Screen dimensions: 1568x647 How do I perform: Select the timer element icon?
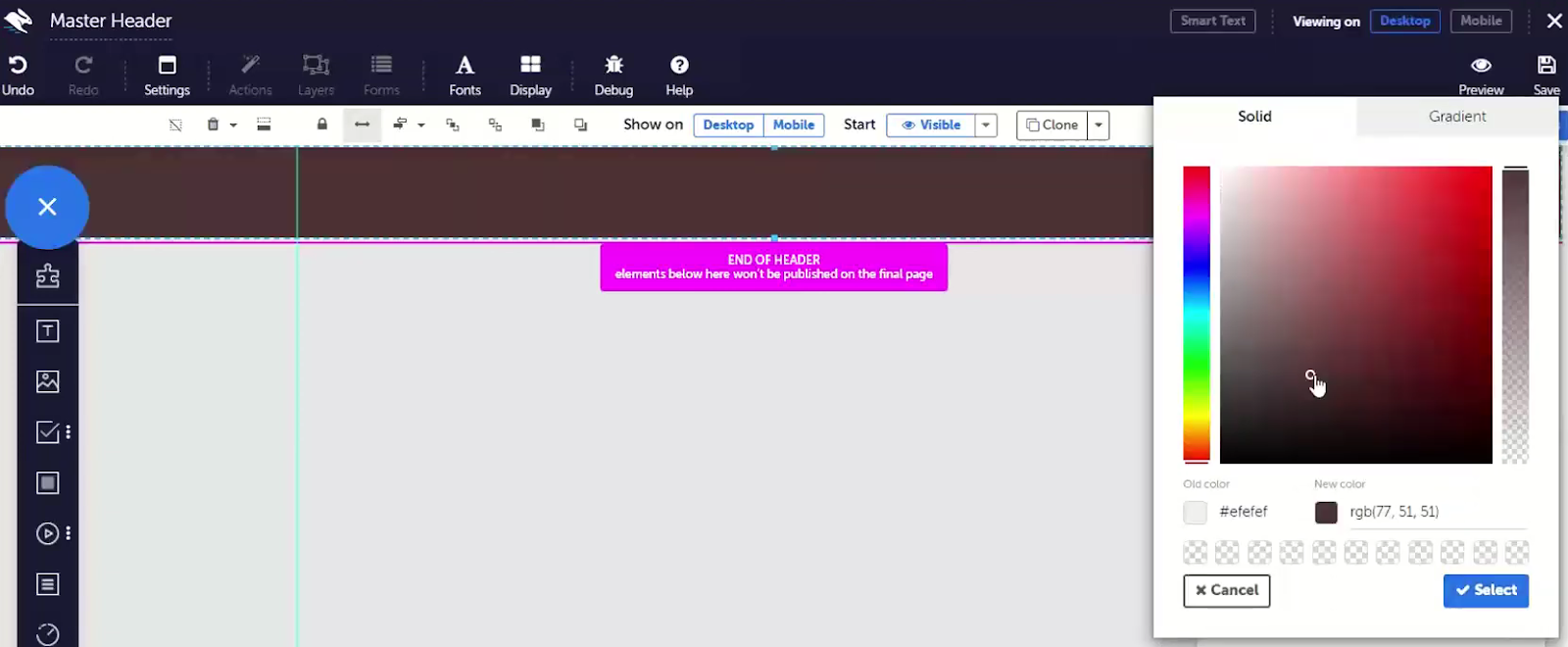click(x=47, y=634)
